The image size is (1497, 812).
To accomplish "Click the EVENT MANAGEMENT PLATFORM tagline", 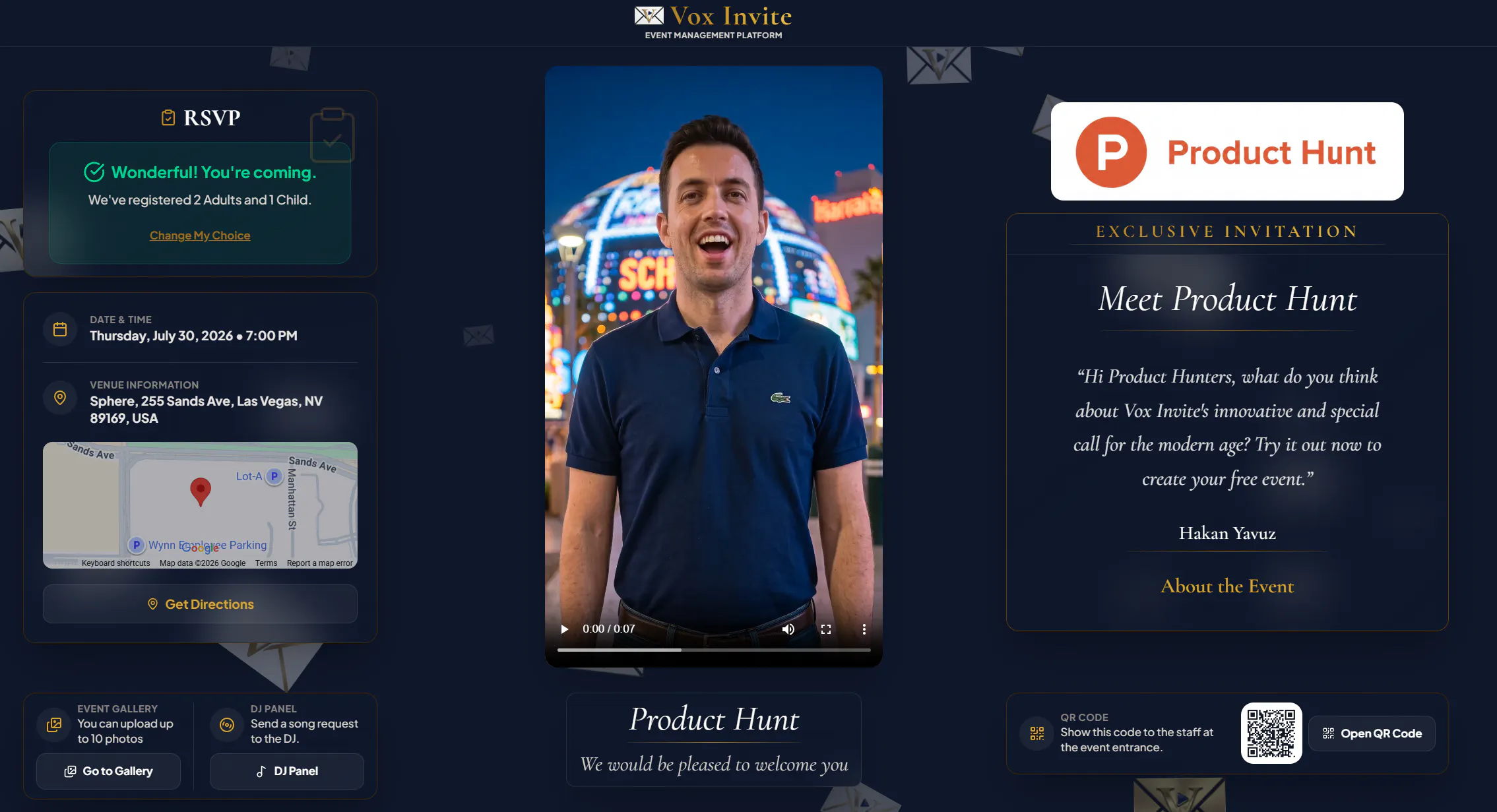I will (713, 36).
